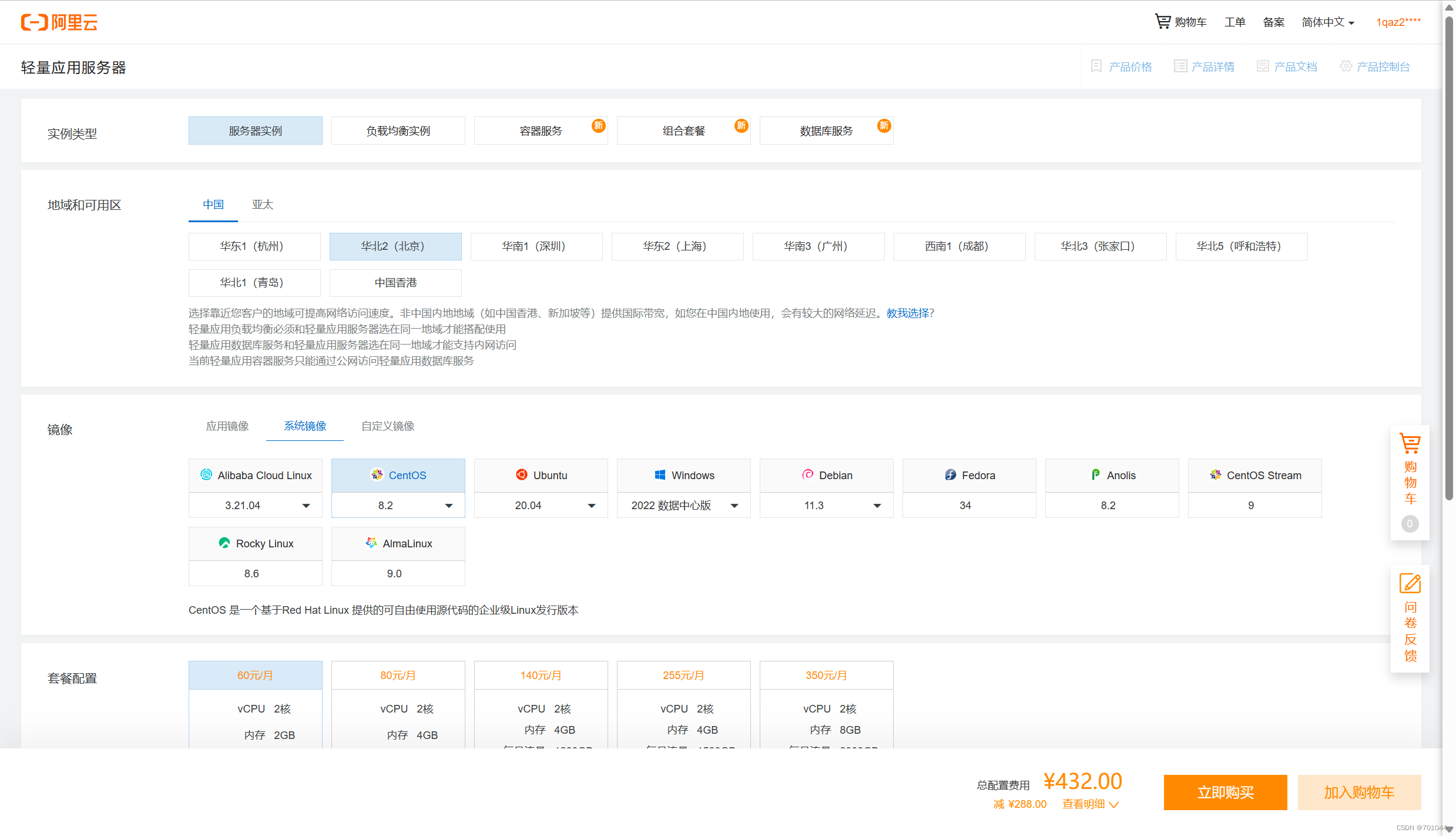Open the 简体中文 language dropdown

pos(1327,22)
